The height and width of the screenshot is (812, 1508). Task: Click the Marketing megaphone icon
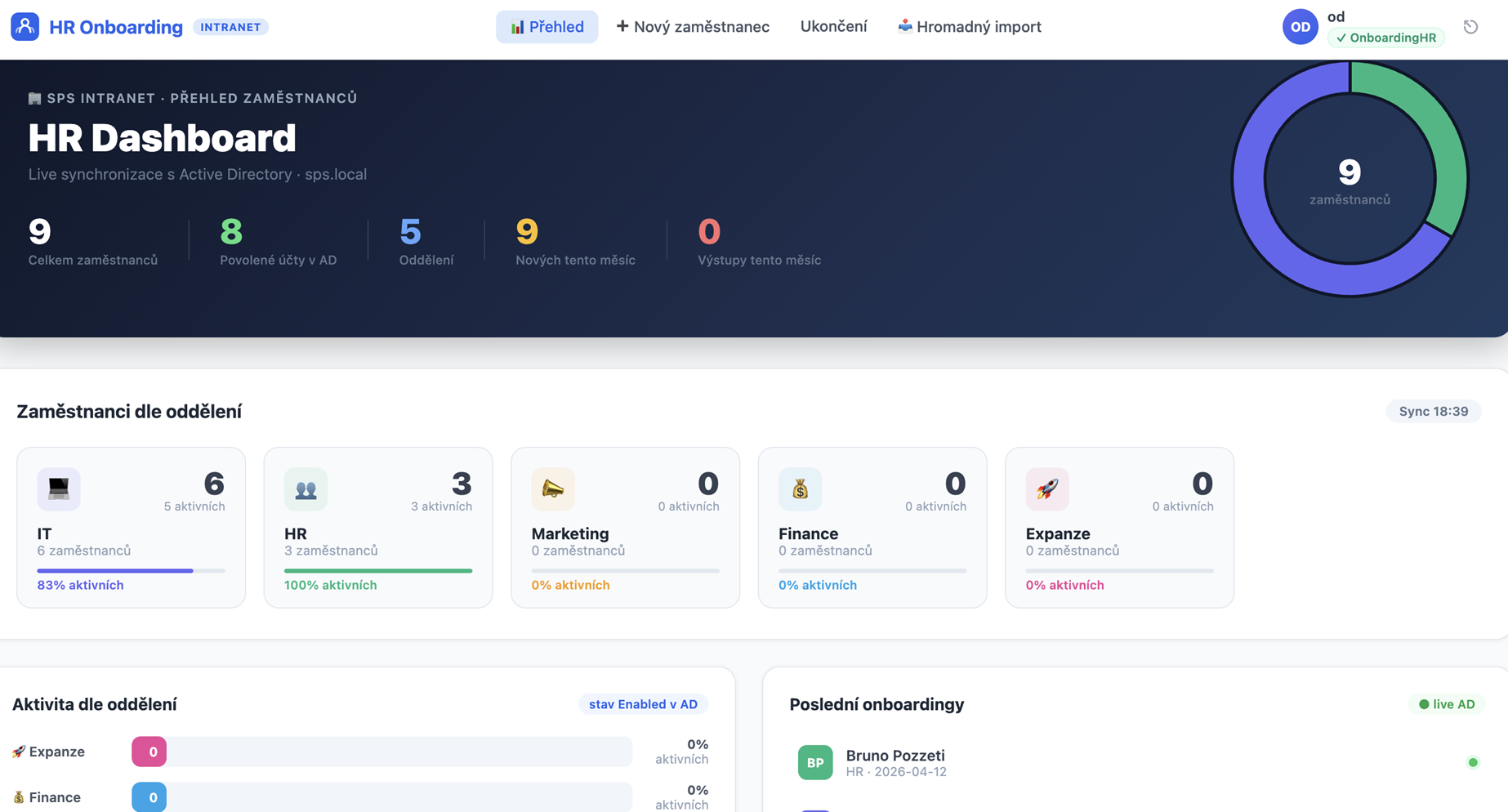click(x=553, y=489)
